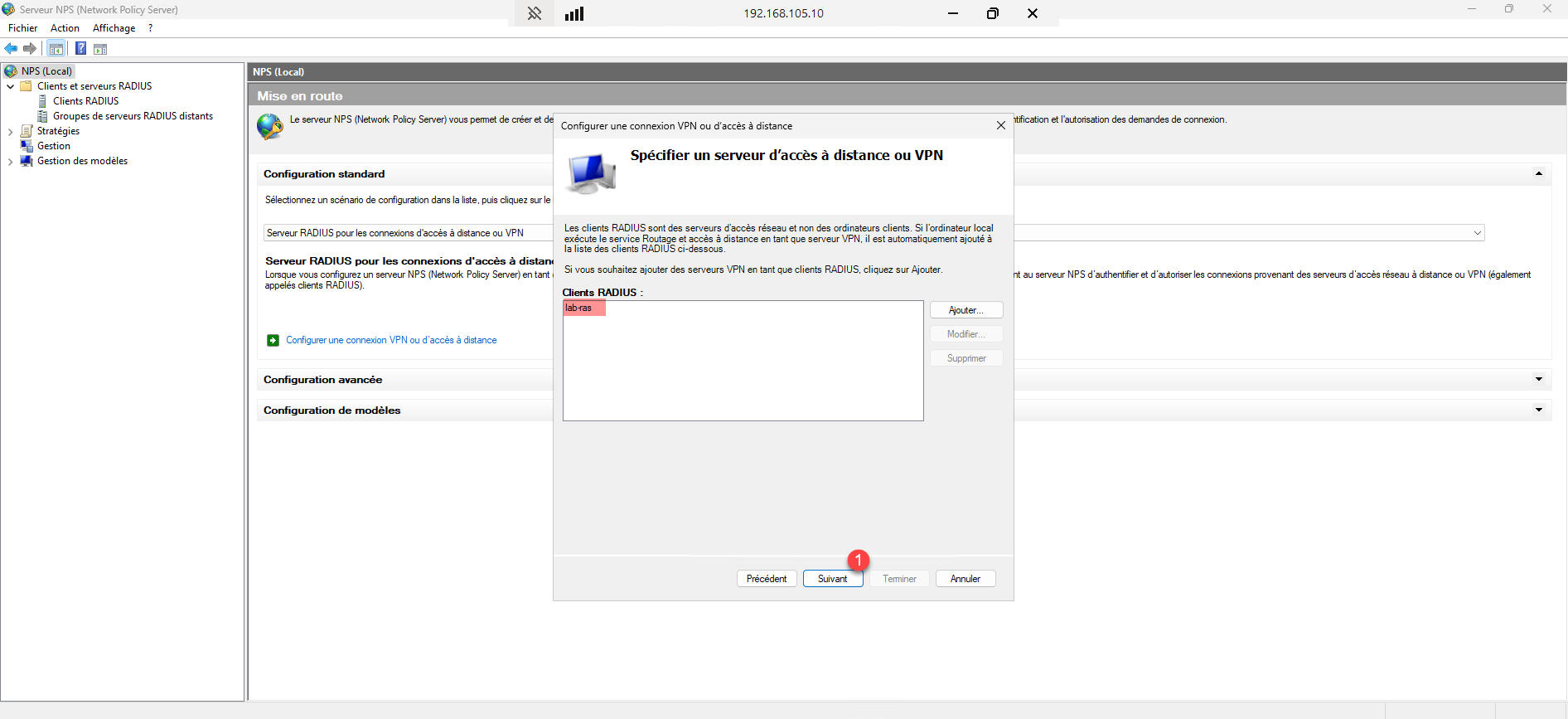
Task: Open the Fichier menu
Action: tap(22, 28)
